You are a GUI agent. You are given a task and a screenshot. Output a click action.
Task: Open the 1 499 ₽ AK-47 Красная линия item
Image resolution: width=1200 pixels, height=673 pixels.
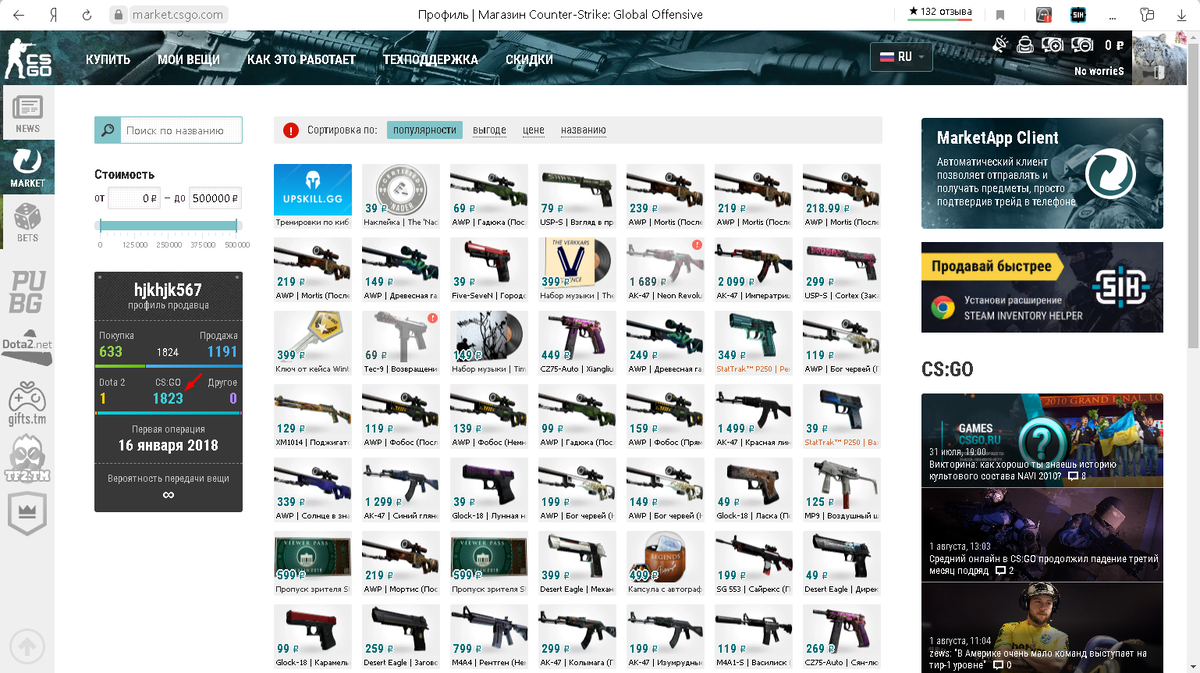[753, 416]
